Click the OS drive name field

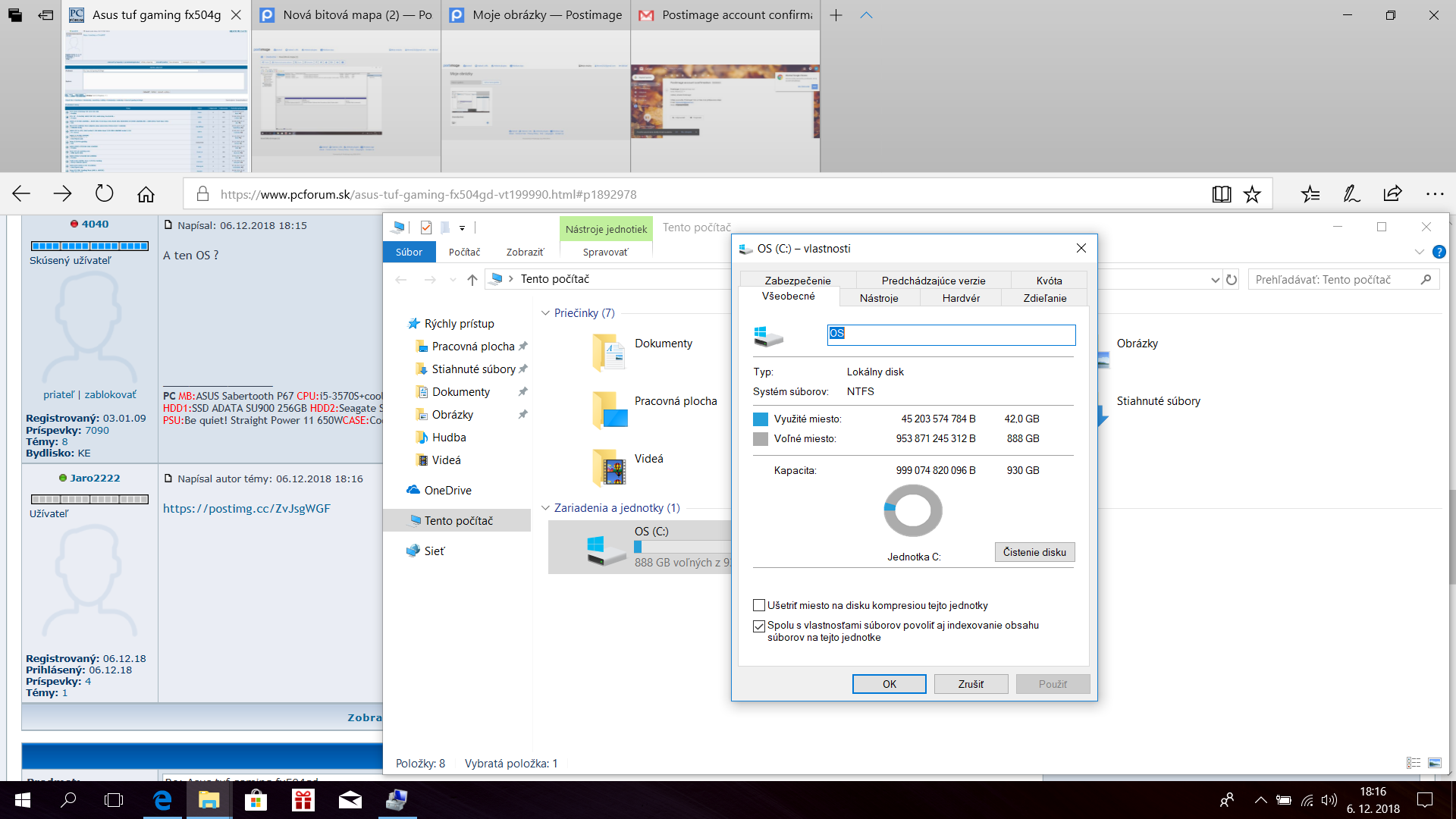point(951,334)
